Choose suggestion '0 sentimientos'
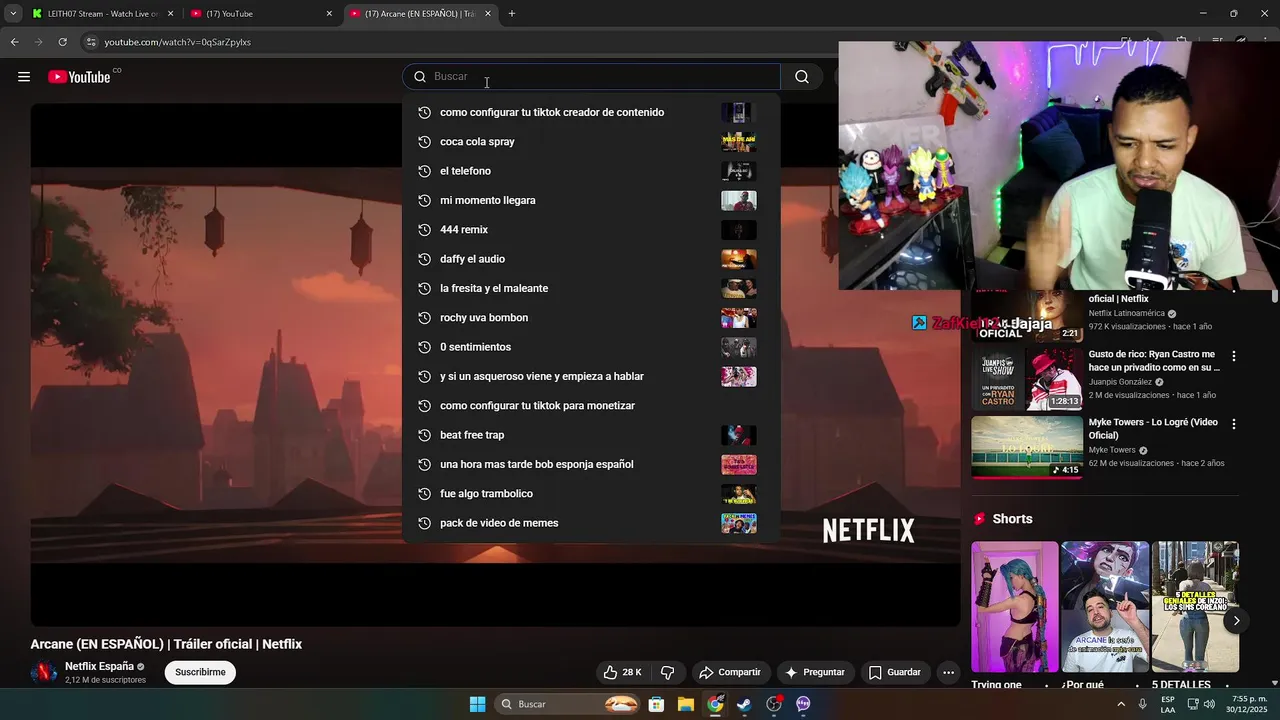 (x=591, y=347)
